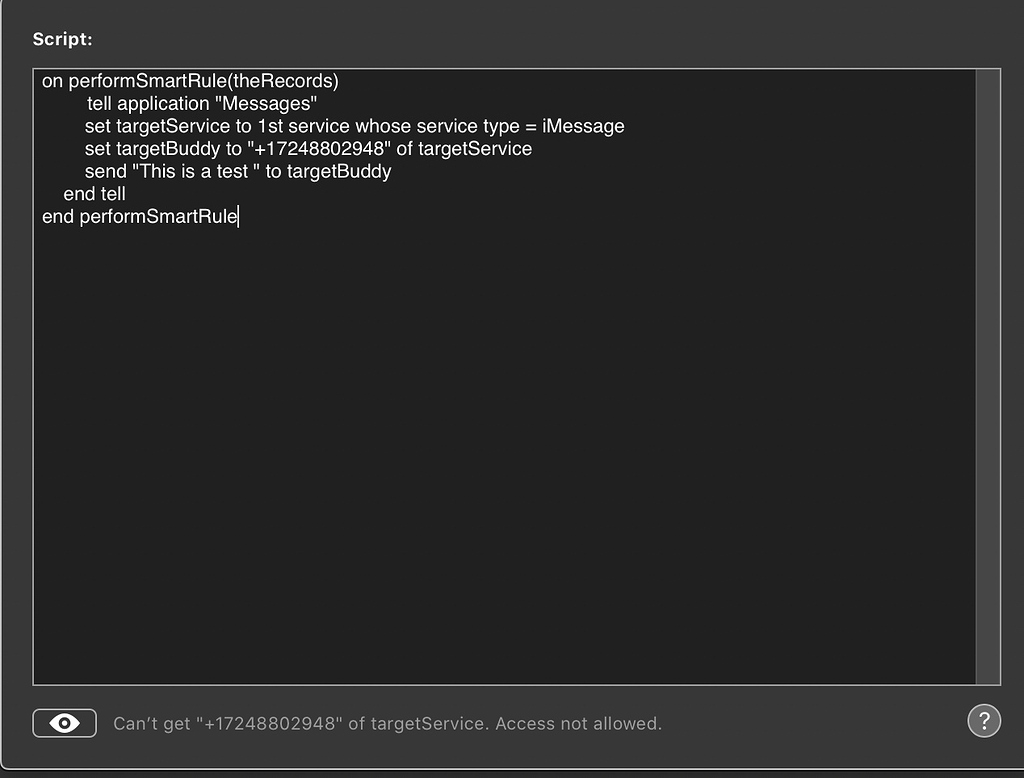
Task: Click the line setting targetService to iMessage
Action: [354, 126]
